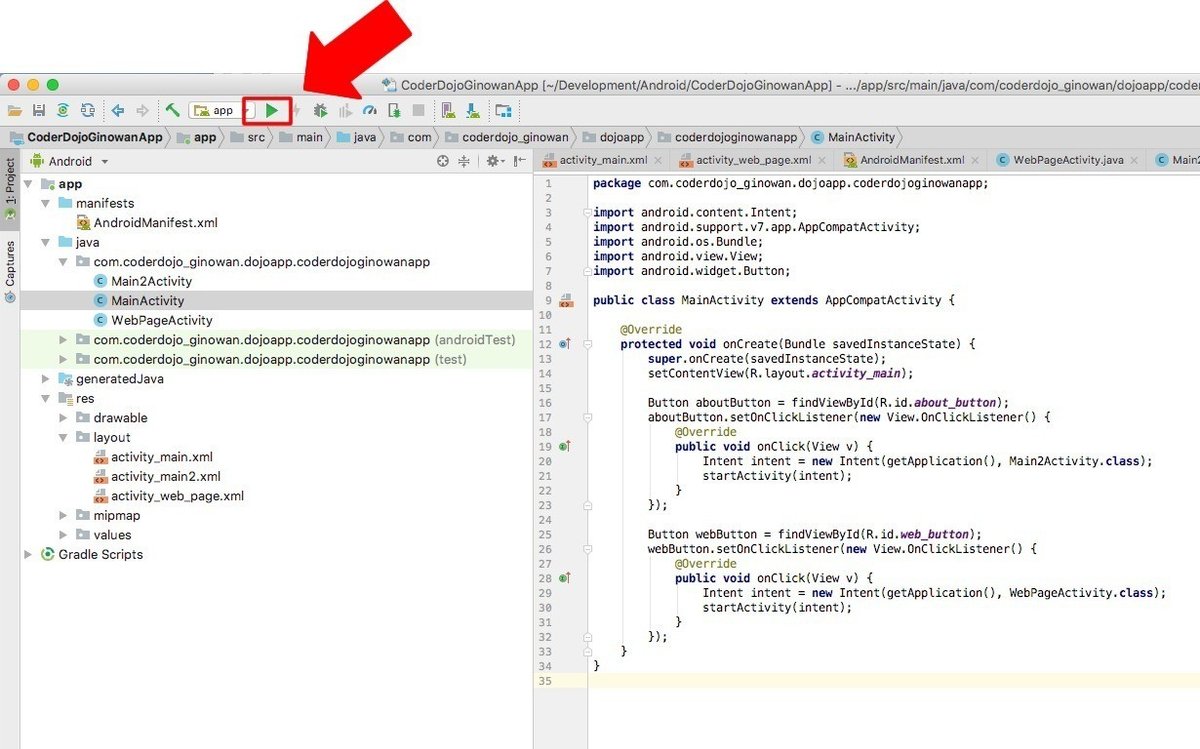Open the Android view selector dropdown
The width and height of the screenshot is (1200, 749).
point(69,161)
